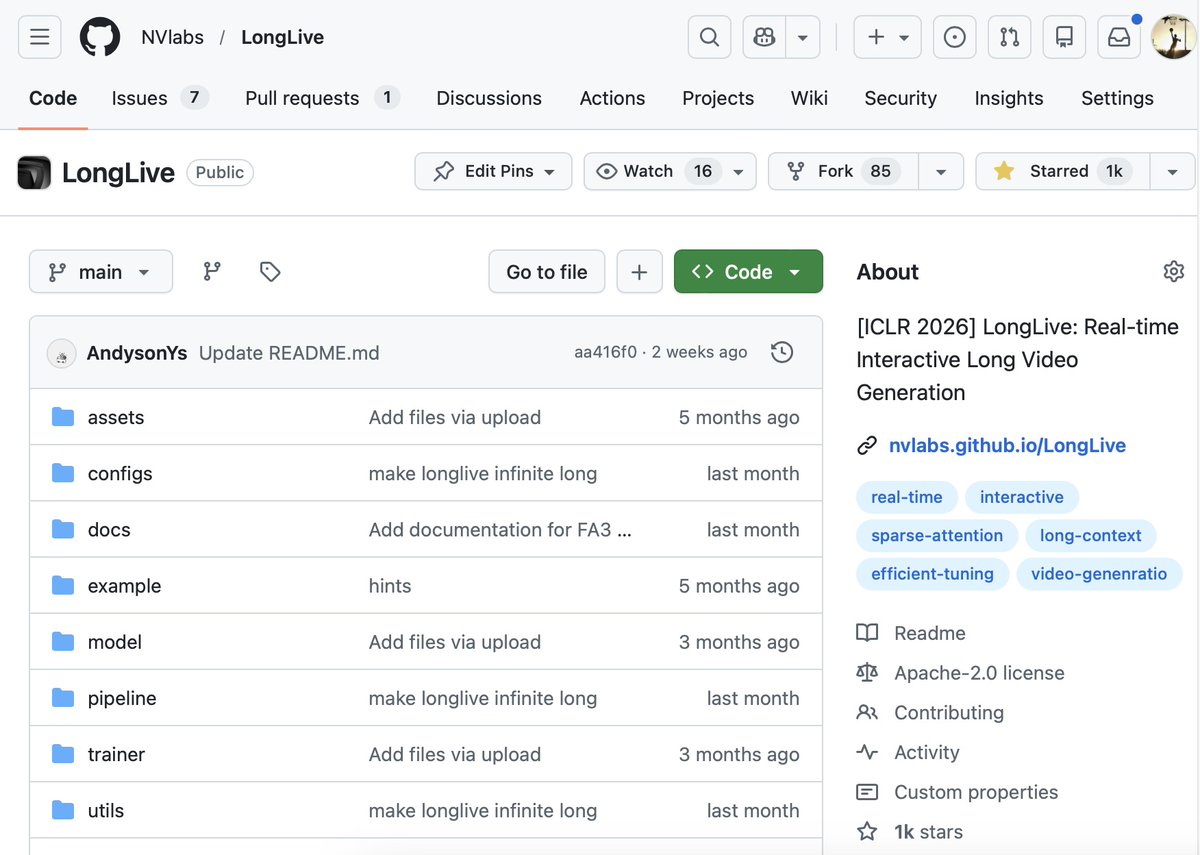This screenshot has height=855, width=1200.
Task: Switch to the Issues tab
Action: coord(159,98)
